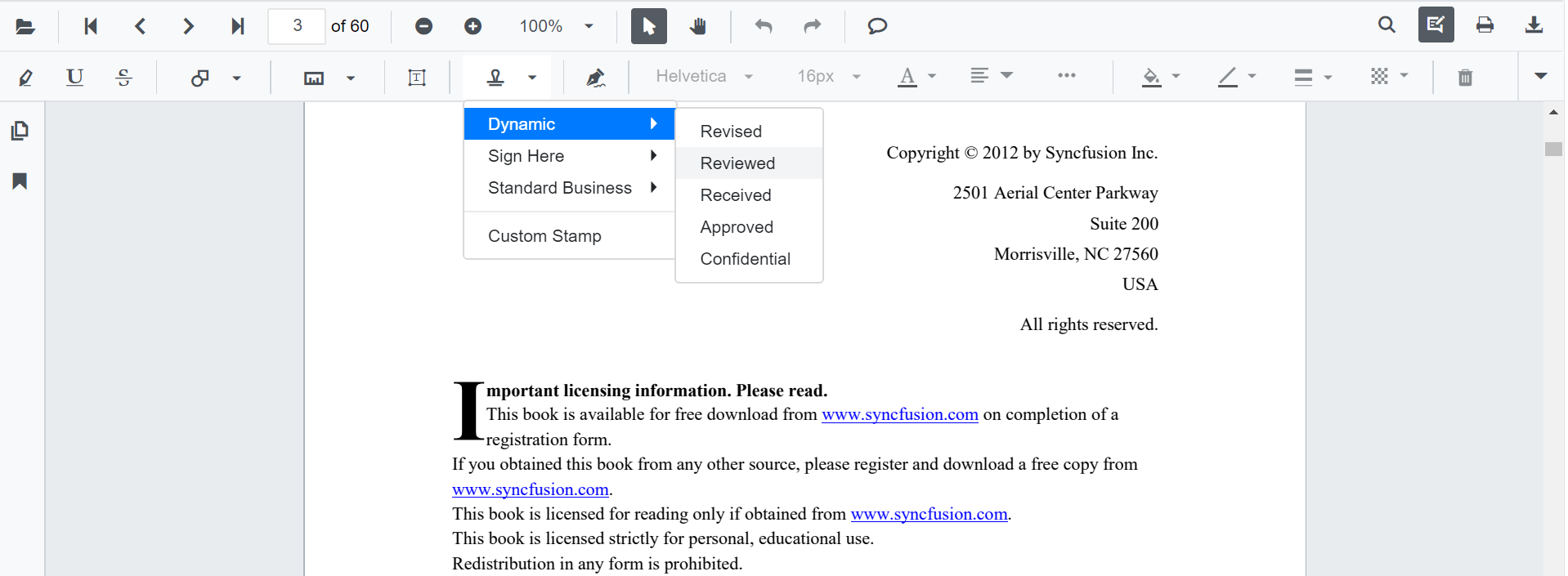Expand the measurement tool dropdown arrow

point(351,78)
